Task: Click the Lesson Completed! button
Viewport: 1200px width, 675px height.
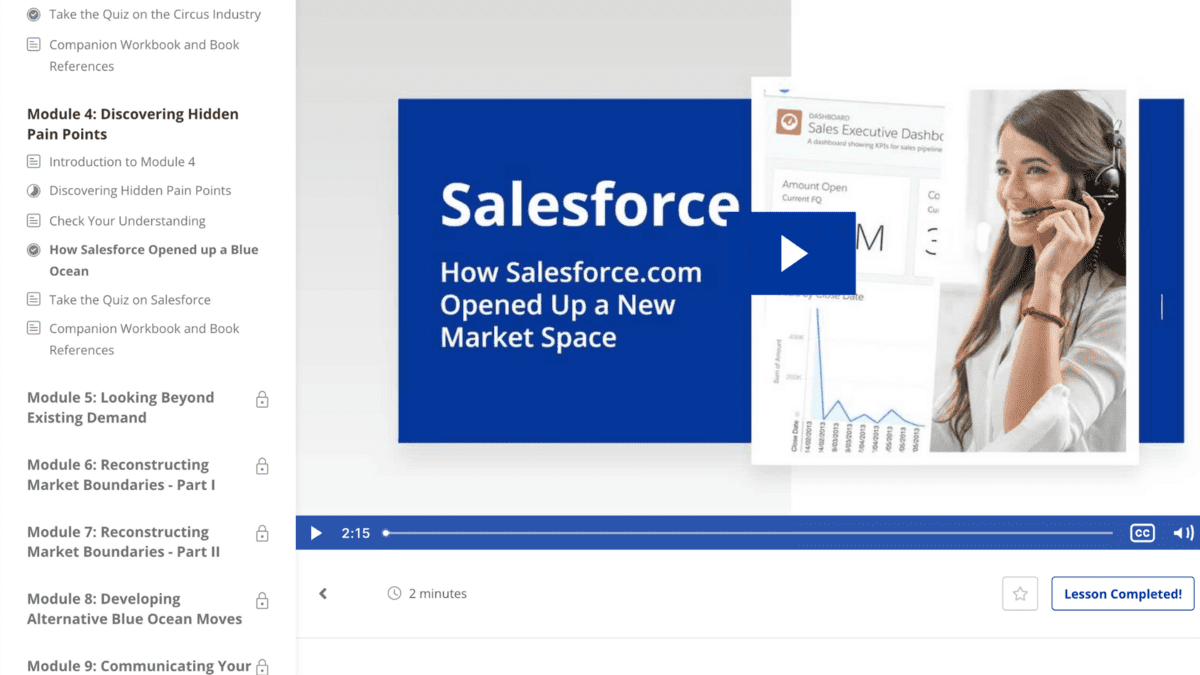Action: (1123, 594)
